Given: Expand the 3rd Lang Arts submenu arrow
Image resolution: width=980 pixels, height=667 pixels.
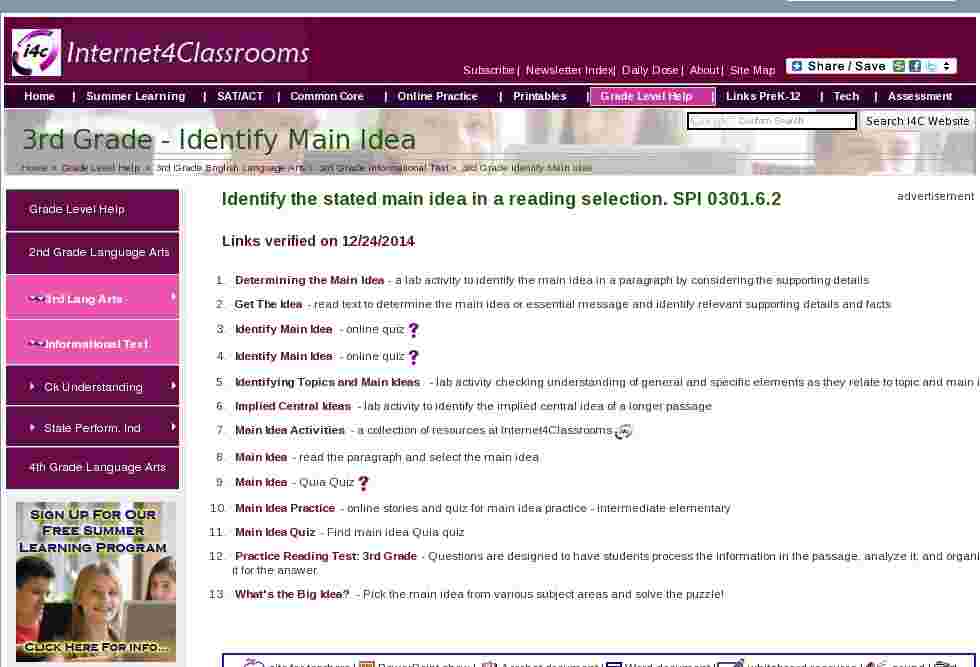Looking at the screenshot, I should tap(173, 296).
